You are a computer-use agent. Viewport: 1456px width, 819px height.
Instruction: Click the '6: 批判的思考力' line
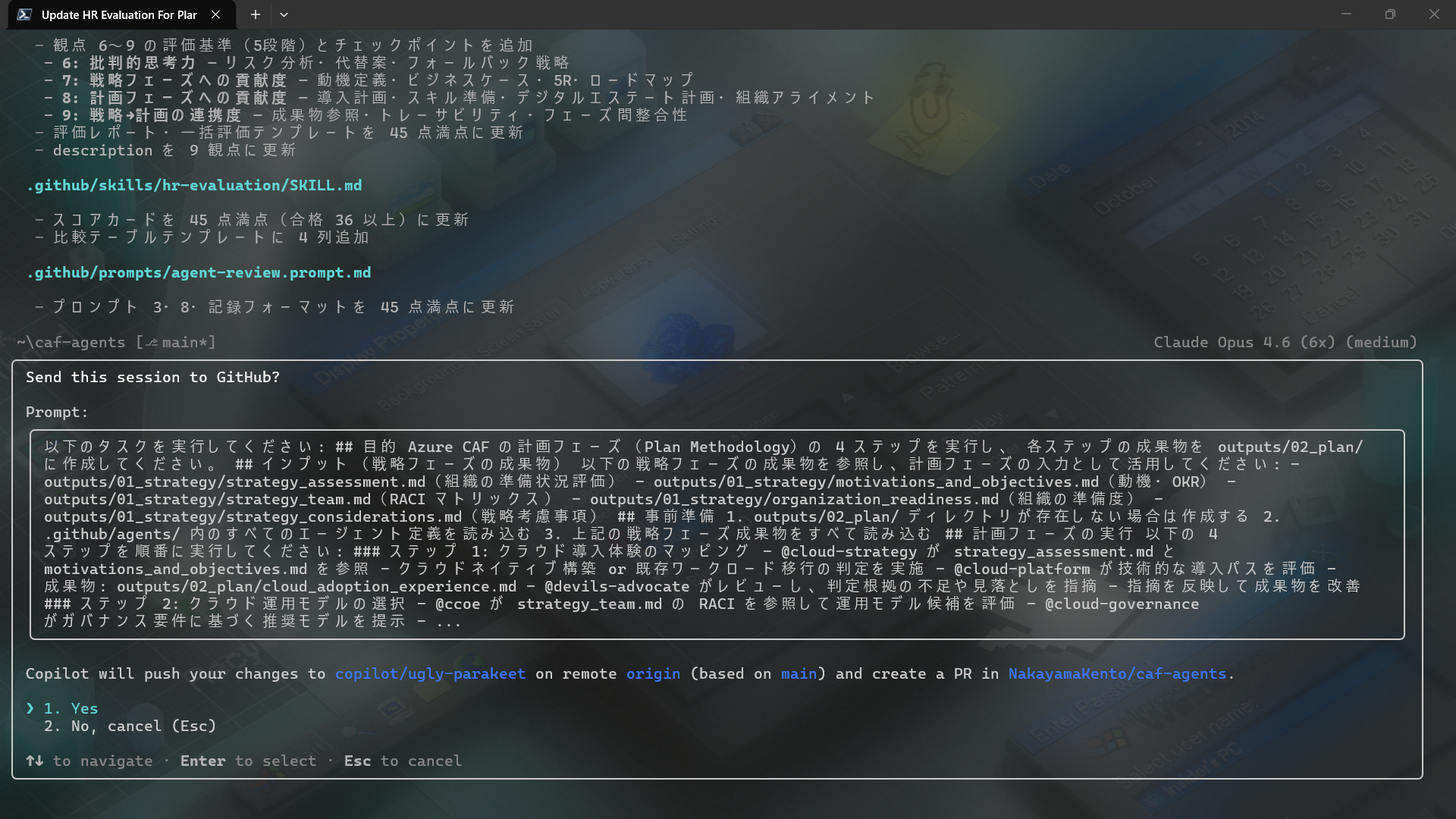[306, 63]
